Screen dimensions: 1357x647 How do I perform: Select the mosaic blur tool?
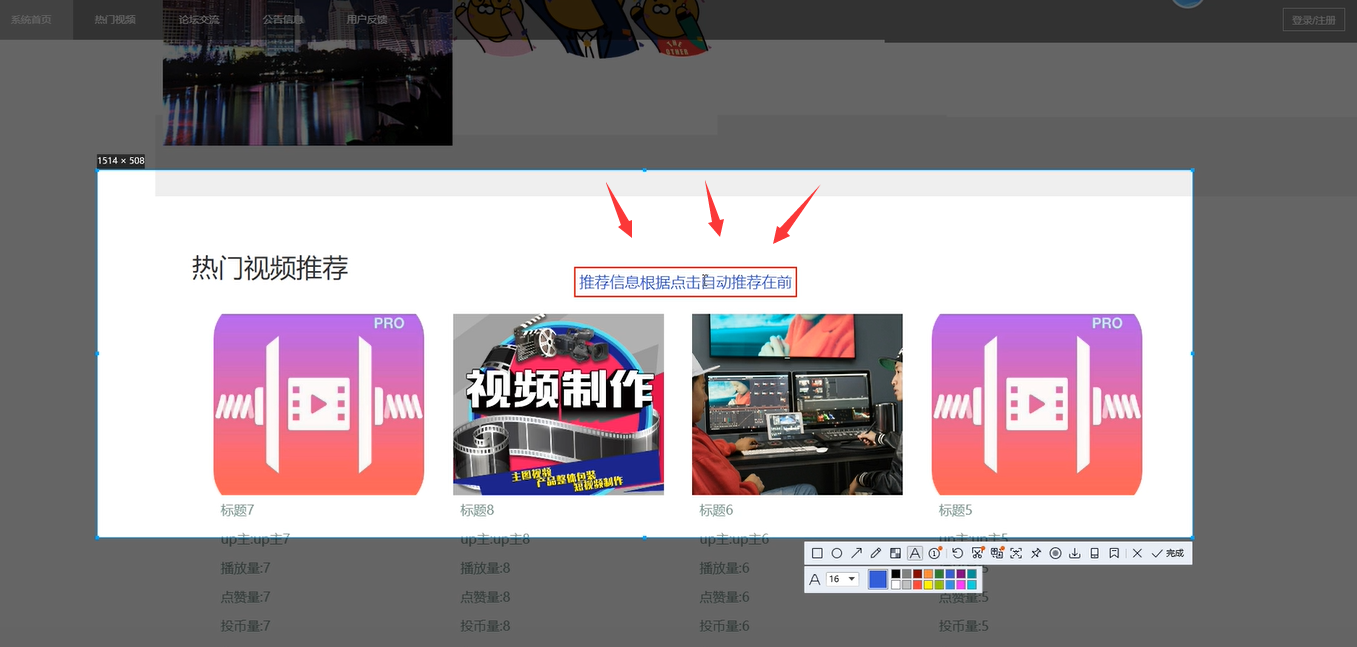click(x=895, y=553)
